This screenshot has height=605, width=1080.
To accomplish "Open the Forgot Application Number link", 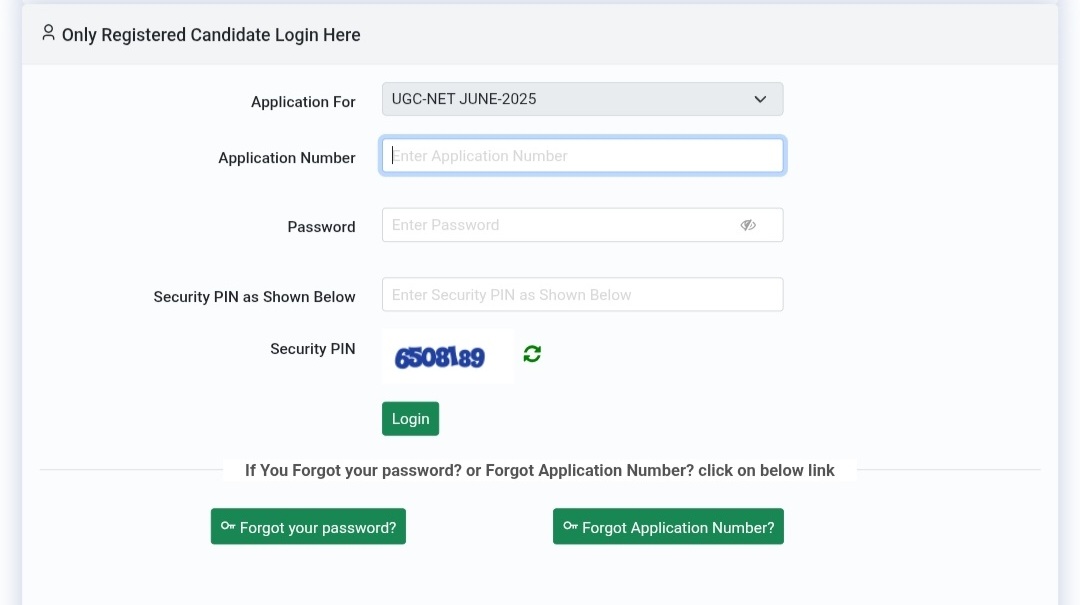I will point(668,527).
